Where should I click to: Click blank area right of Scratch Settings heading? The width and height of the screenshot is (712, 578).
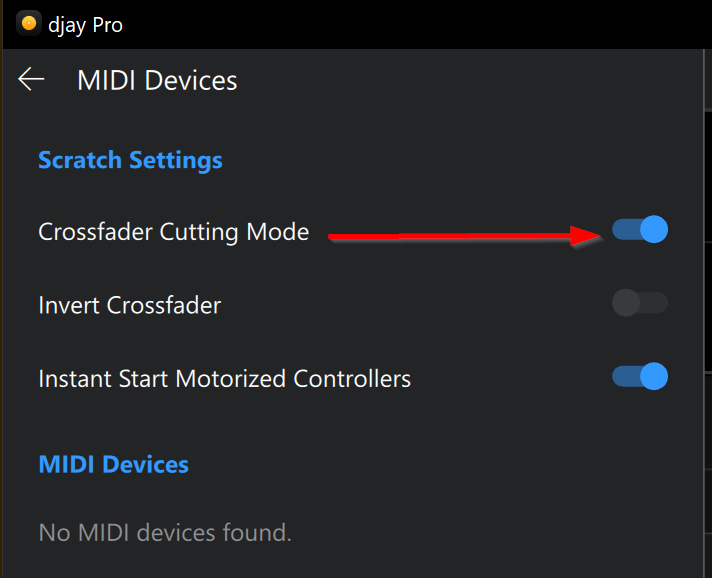pyautogui.click(x=450, y=160)
